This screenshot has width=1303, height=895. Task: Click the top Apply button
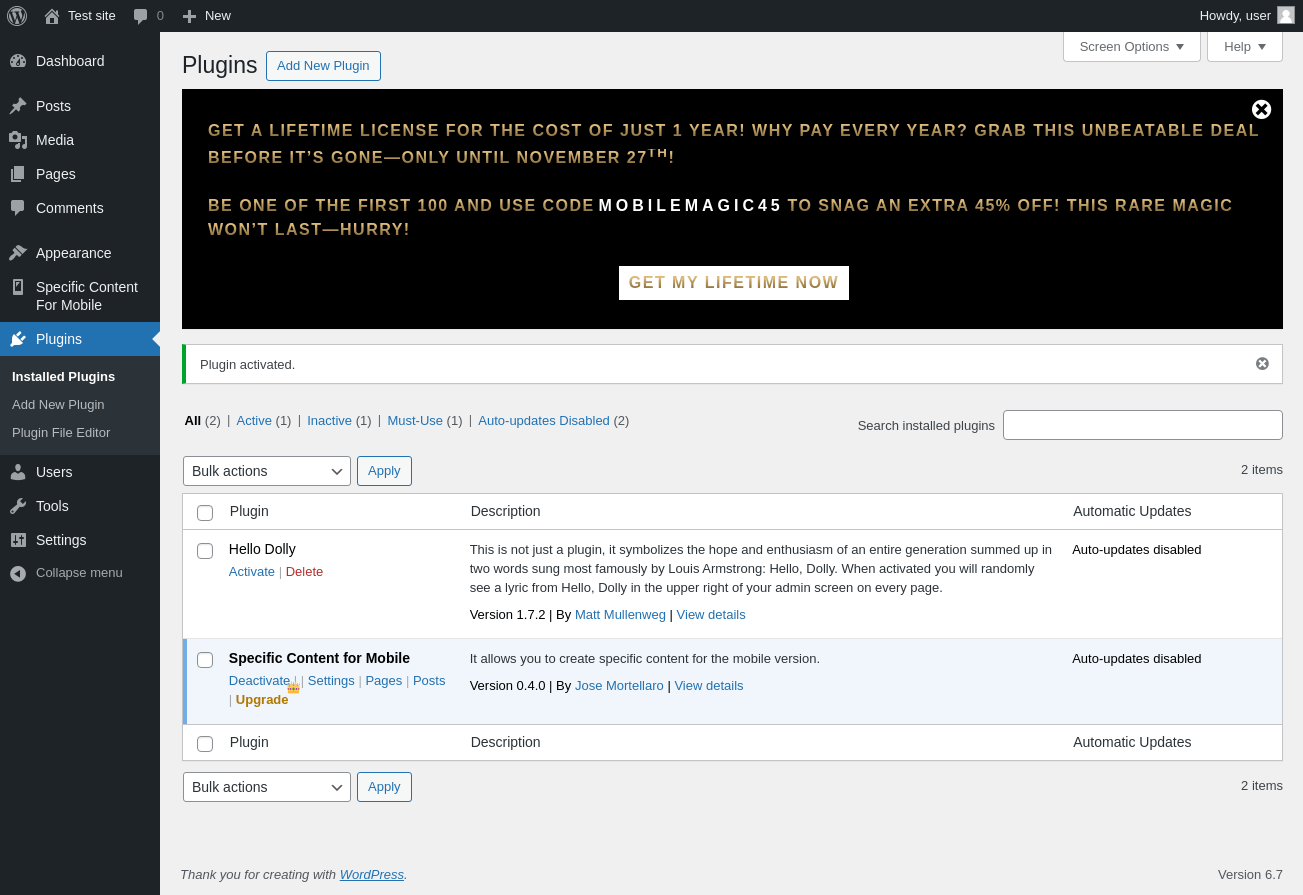click(x=384, y=471)
